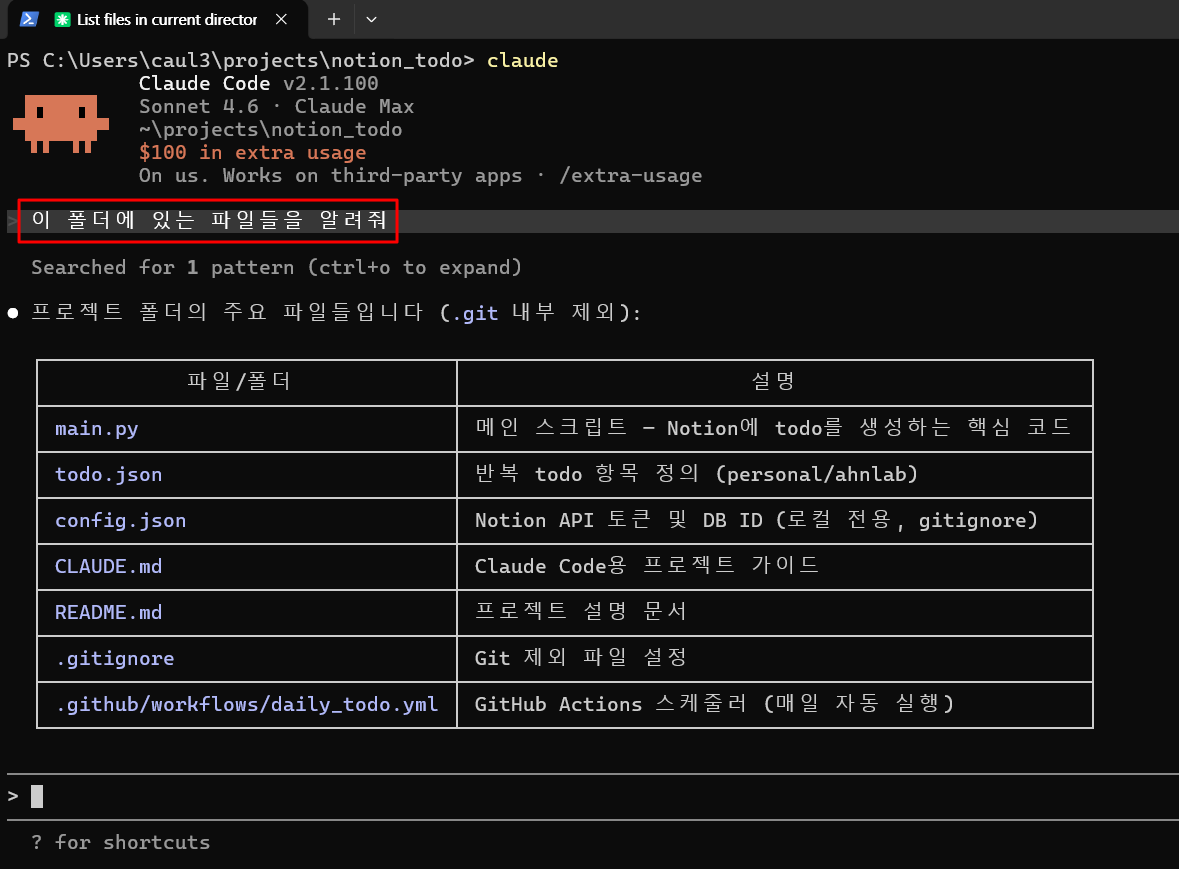1179x869 pixels.
Task: Click 'Claude Code v2.1.100' version text
Action: [x=258, y=83]
